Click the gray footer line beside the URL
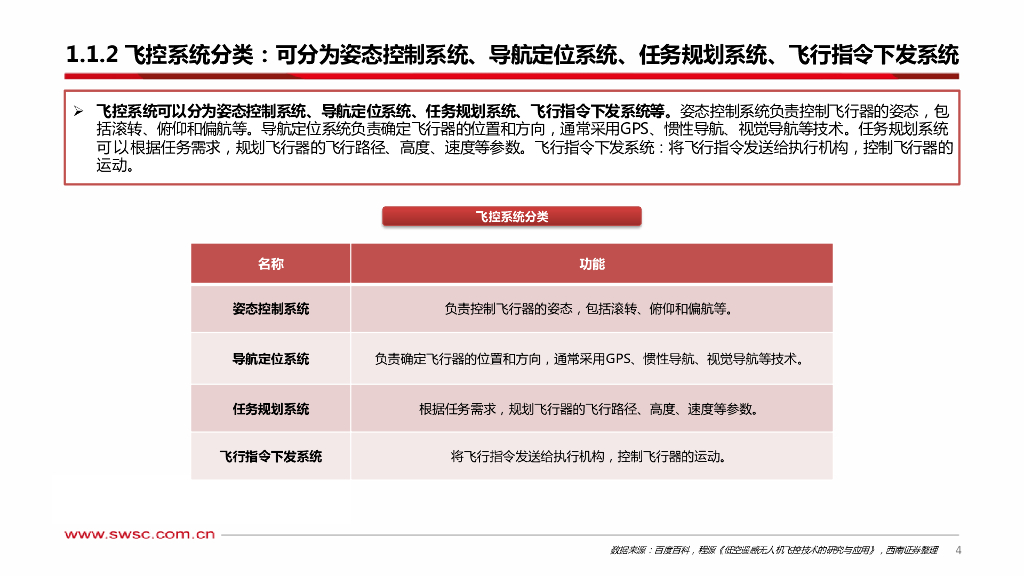 pos(590,535)
